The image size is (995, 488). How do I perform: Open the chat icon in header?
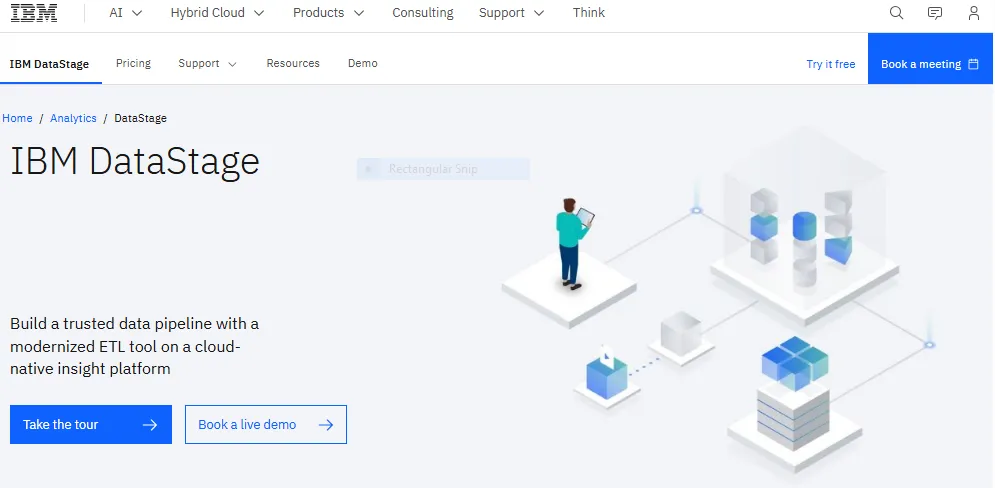point(935,13)
